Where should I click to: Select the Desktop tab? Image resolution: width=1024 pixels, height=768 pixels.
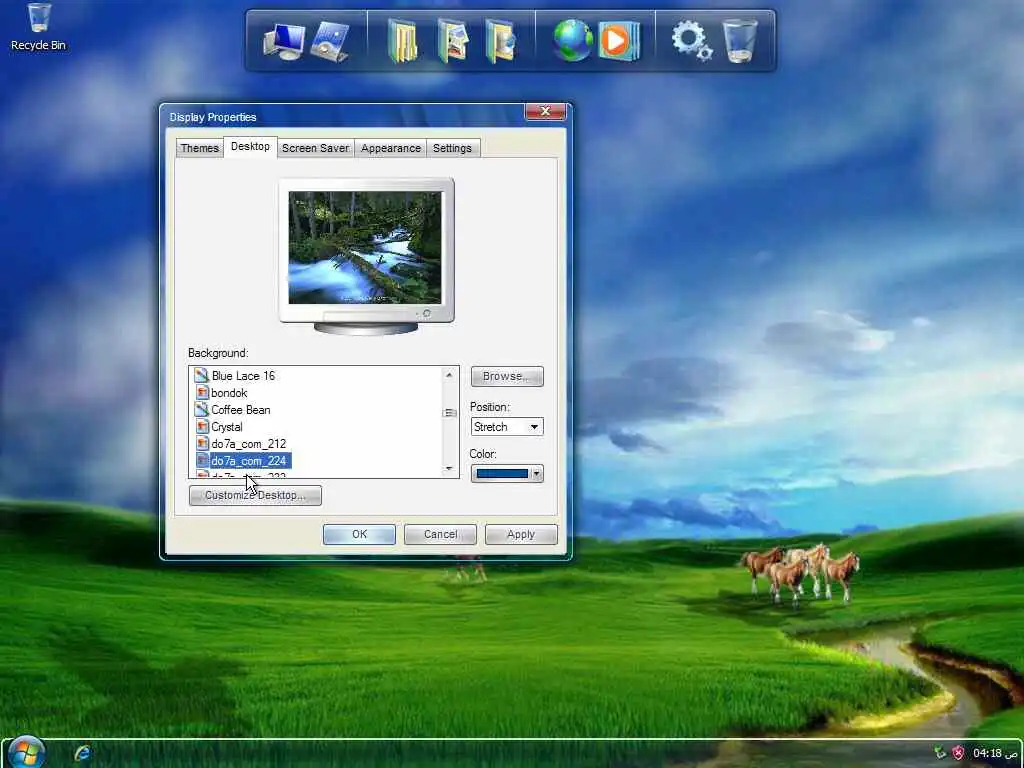point(250,146)
